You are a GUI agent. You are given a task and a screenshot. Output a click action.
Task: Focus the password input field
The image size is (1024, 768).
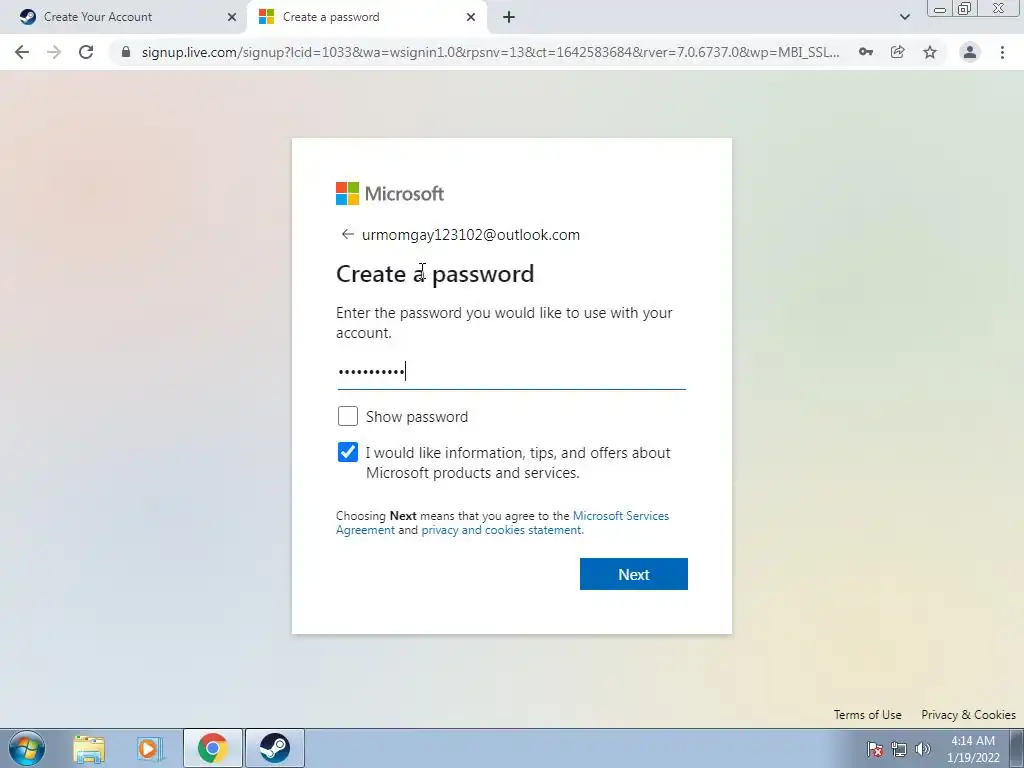tap(511, 372)
